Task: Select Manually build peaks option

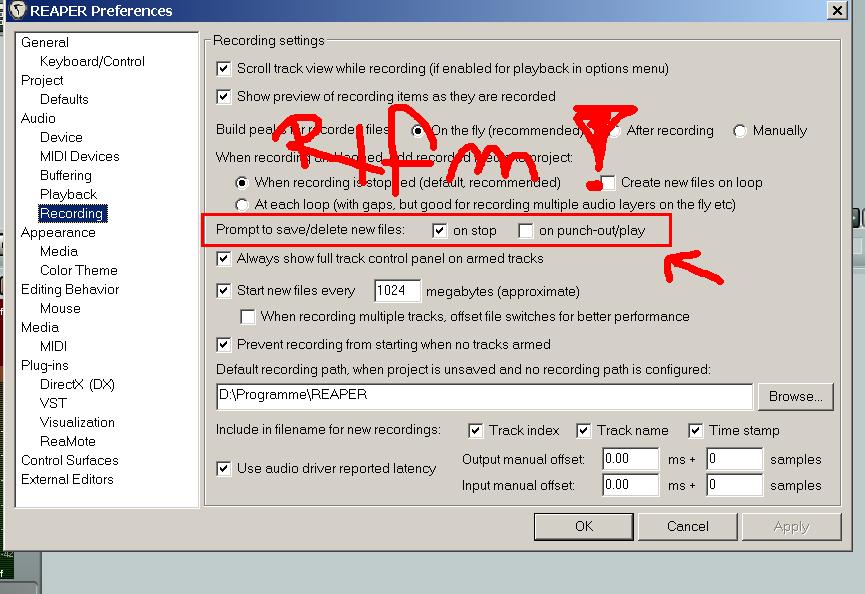Action: (x=740, y=131)
